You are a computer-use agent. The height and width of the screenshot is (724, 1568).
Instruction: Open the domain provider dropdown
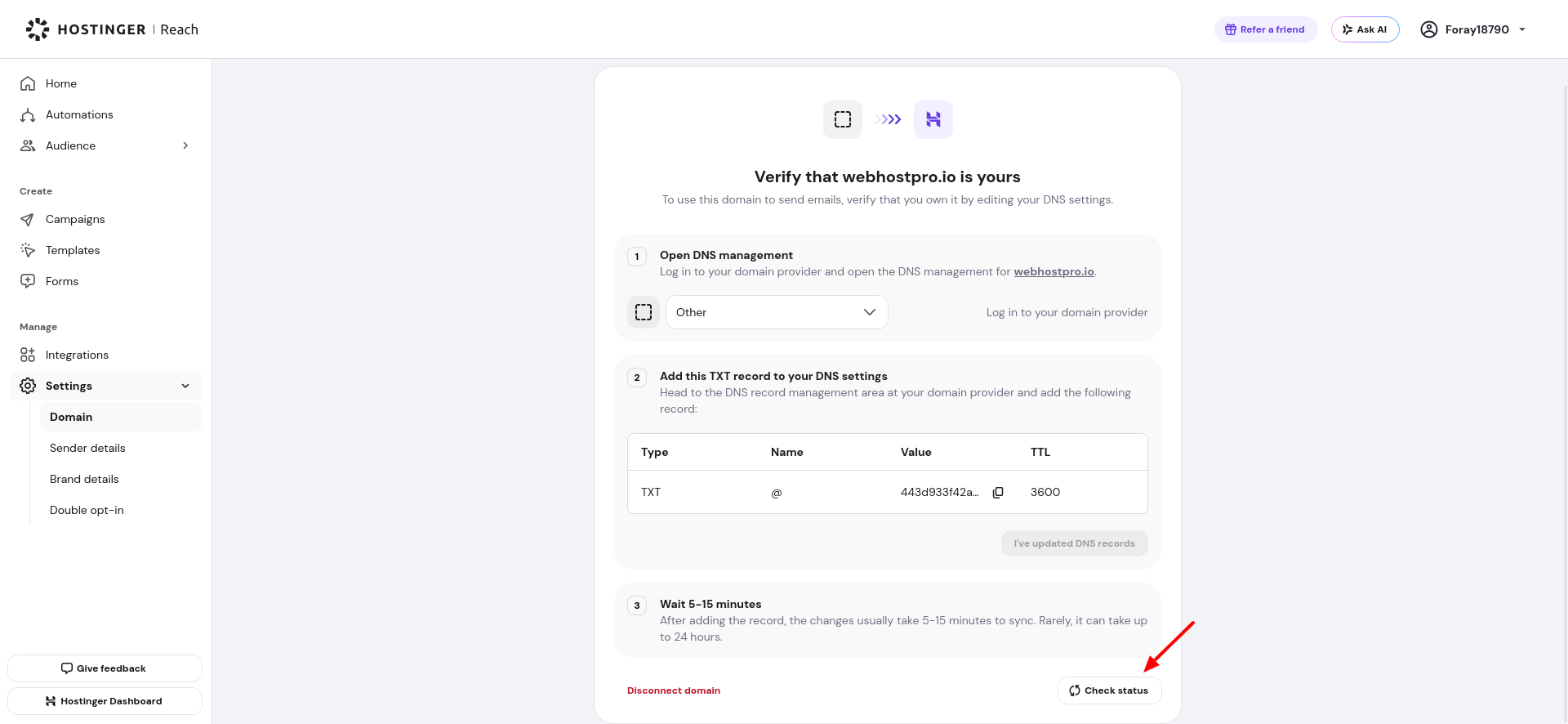pos(777,312)
